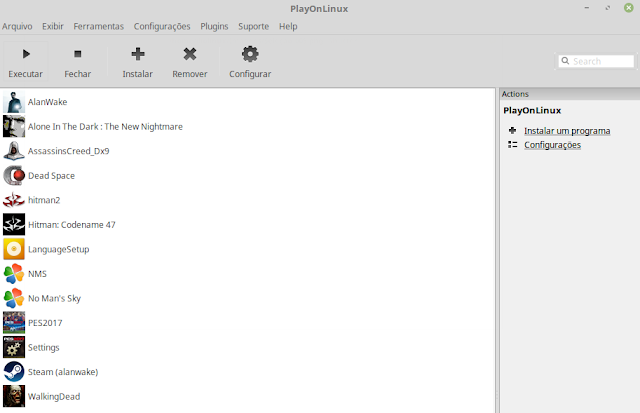Select the WalkingDead zombie icon

[14, 396]
